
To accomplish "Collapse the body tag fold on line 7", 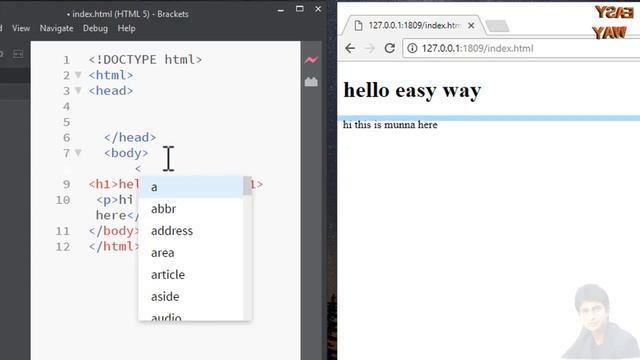I will pyautogui.click(x=78, y=153).
